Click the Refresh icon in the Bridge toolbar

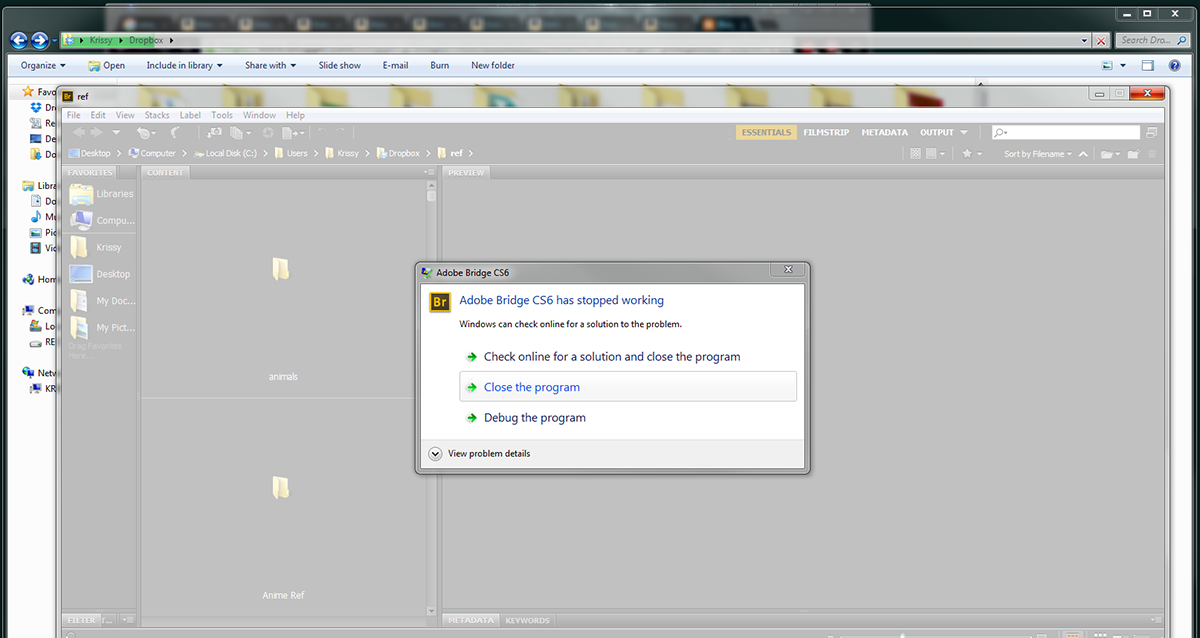(x=267, y=133)
